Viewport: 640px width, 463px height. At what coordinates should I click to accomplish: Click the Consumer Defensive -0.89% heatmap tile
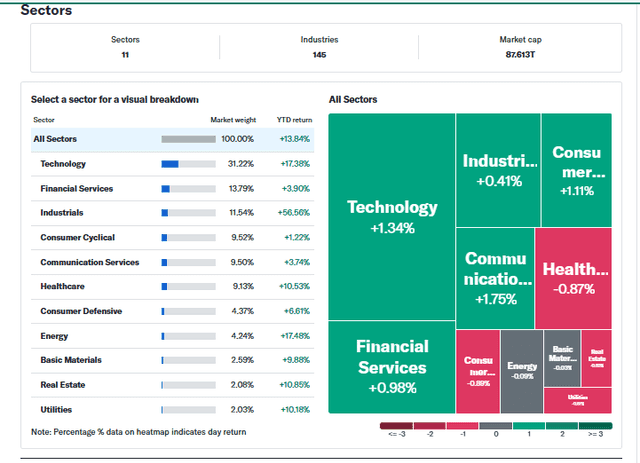(x=478, y=372)
